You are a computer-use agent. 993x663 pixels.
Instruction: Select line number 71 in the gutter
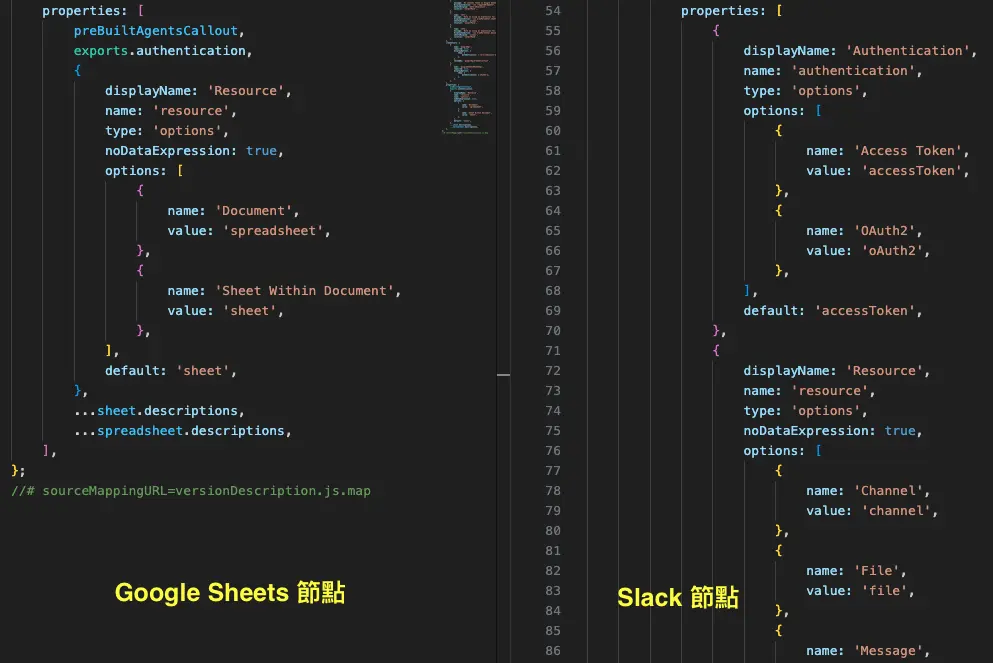click(553, 351)
